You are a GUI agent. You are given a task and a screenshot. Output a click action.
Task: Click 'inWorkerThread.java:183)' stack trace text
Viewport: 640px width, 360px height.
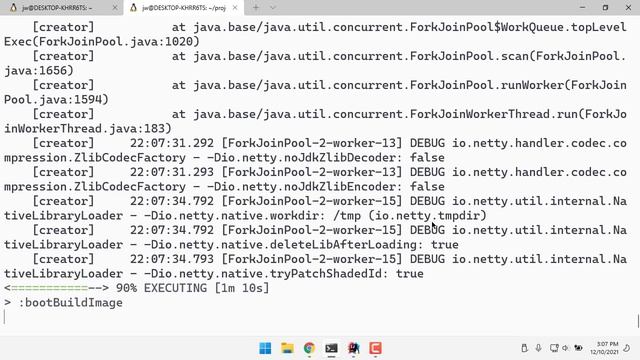(88, 129)
